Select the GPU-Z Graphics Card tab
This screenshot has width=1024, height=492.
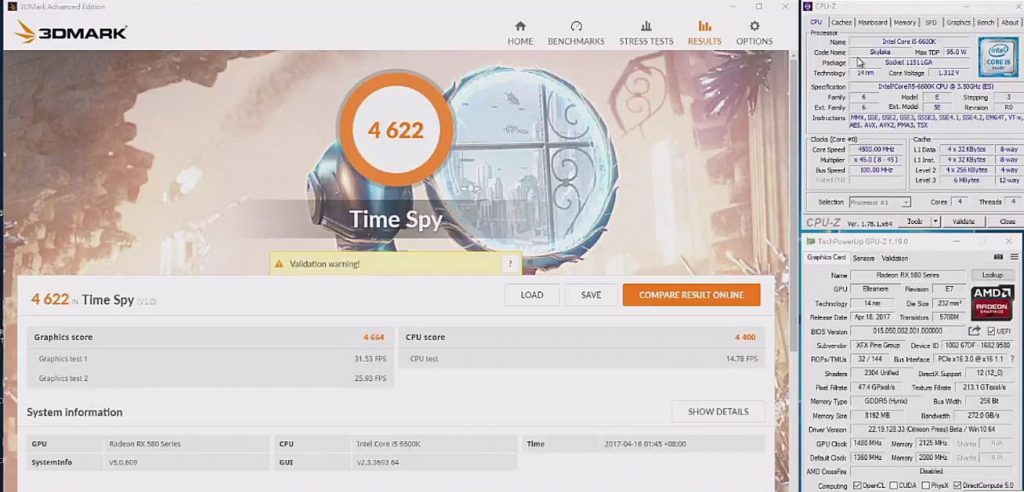click(x=827, y=258)
